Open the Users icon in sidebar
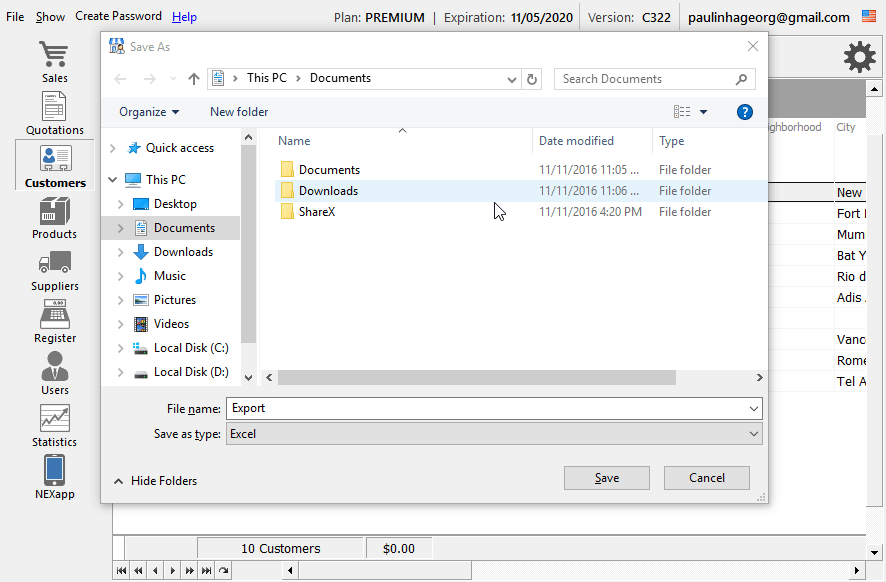This screenshot has width=886, height=582. pyautogui.click(x=54, y=367)
